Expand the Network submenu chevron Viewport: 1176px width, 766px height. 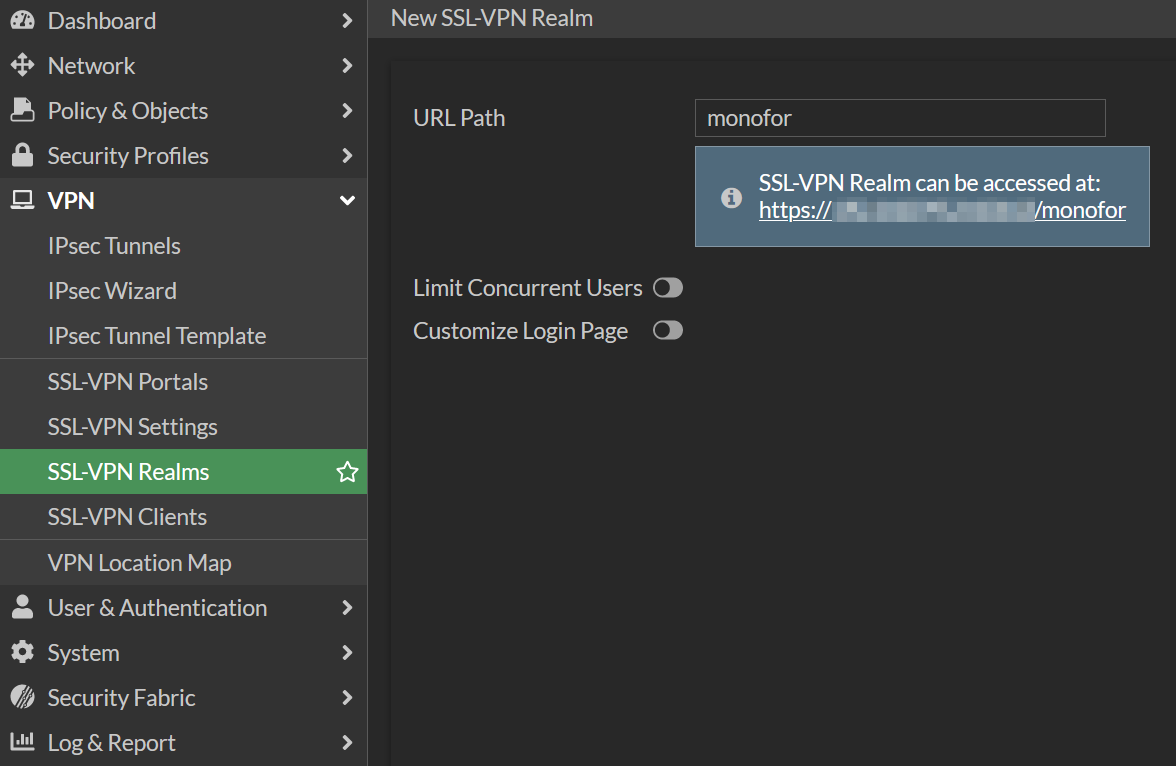click(347, 66)
